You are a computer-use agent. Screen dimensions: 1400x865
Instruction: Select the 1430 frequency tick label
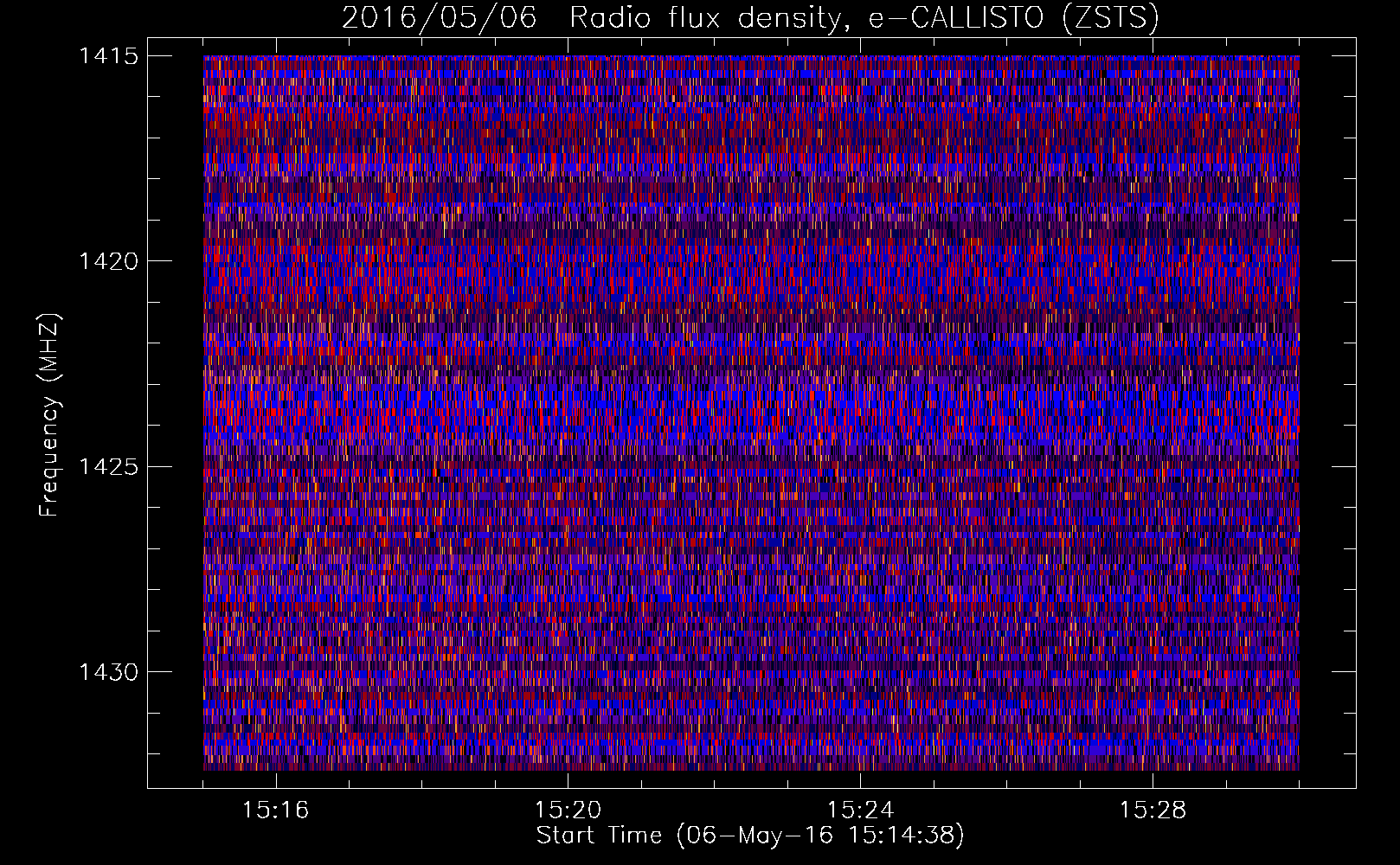(109, 672)
